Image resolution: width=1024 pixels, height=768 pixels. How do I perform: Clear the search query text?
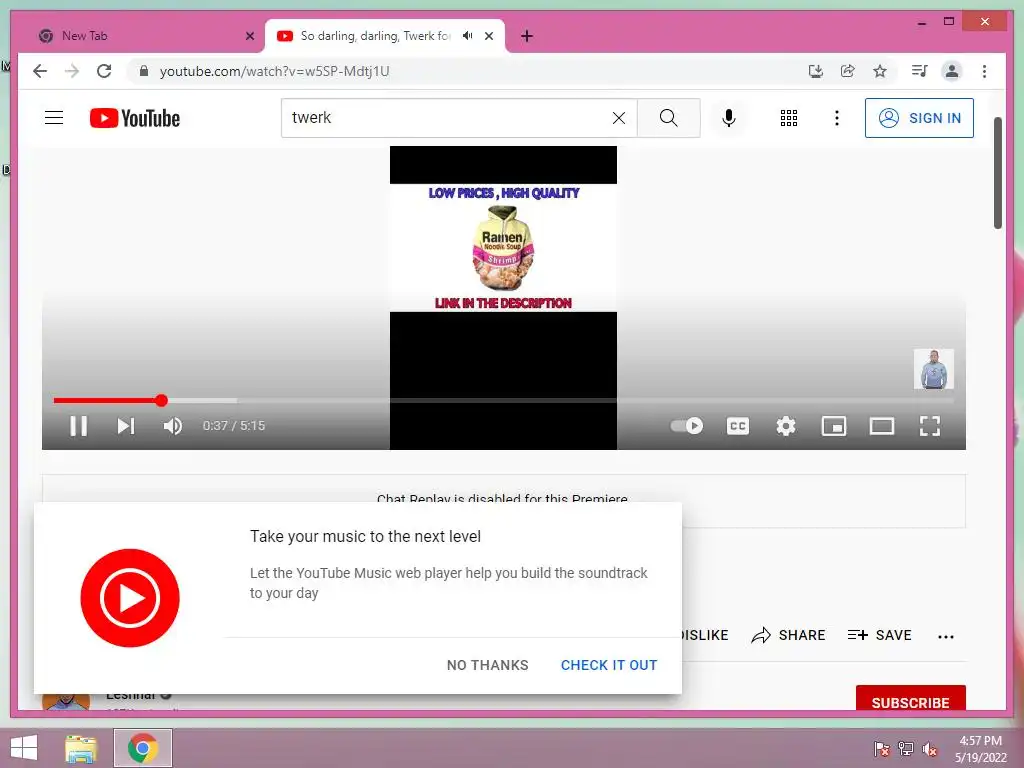(x=618, y=118)
